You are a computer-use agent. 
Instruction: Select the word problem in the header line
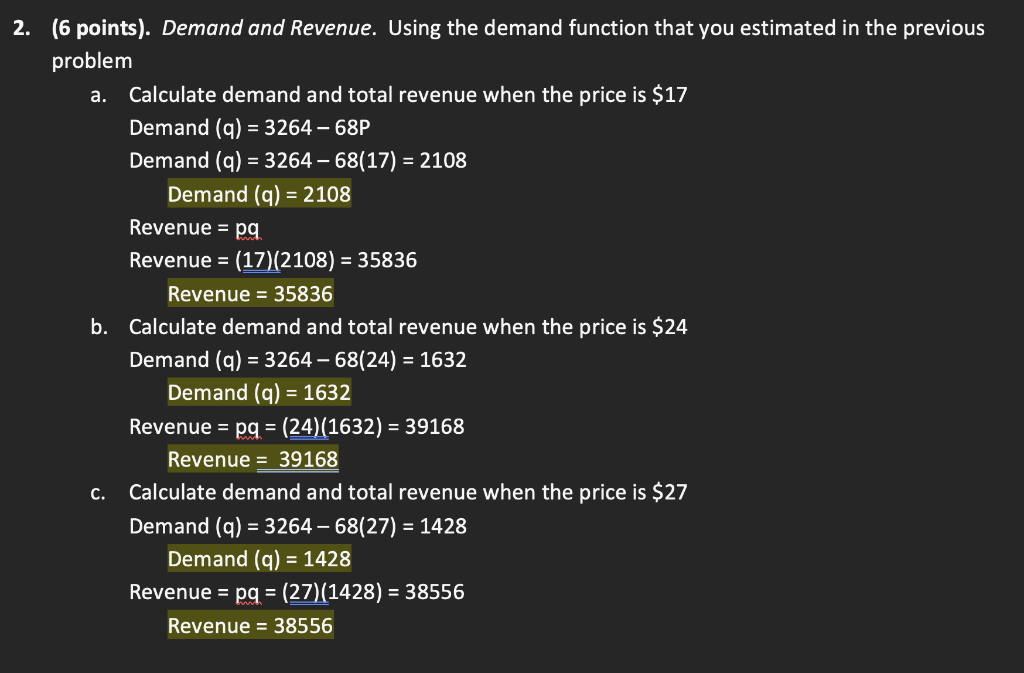(x=91, y=60)
